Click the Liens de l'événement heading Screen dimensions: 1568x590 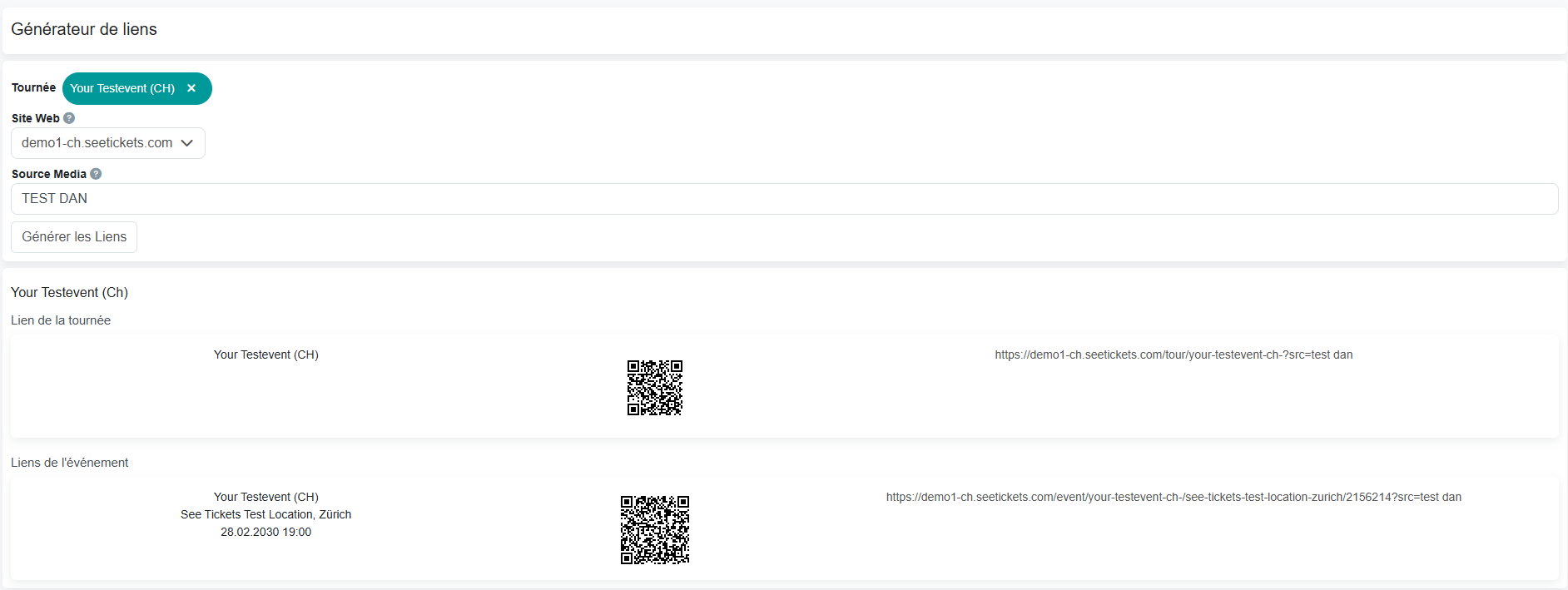pos(70,463)
